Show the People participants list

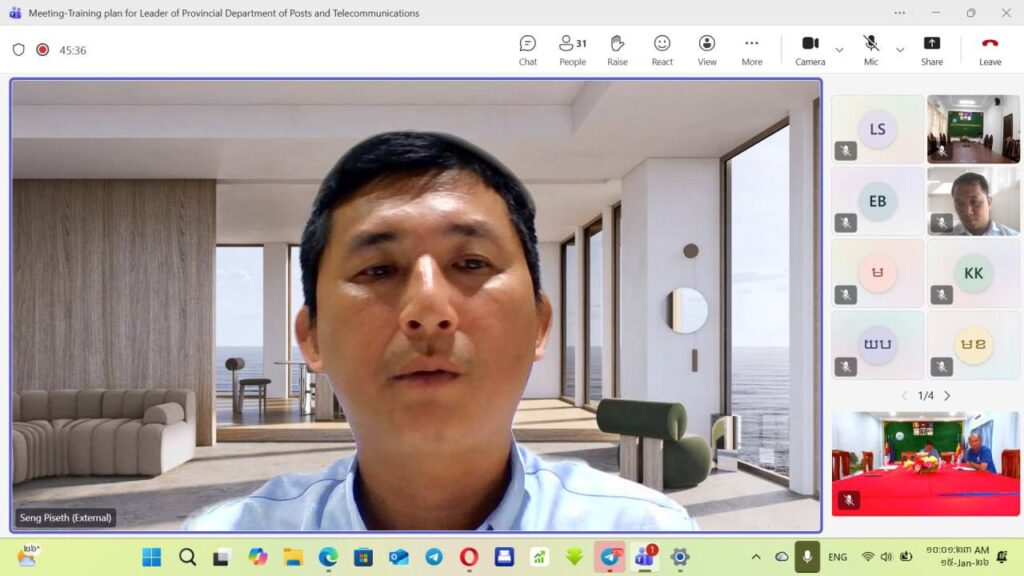pyautogui.click(x=572, y=50)
